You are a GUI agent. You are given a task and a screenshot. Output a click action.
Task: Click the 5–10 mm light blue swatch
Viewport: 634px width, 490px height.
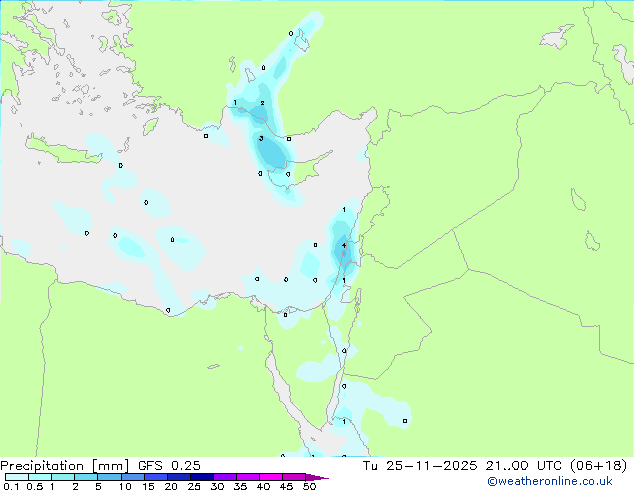click(x=109, y=477)
